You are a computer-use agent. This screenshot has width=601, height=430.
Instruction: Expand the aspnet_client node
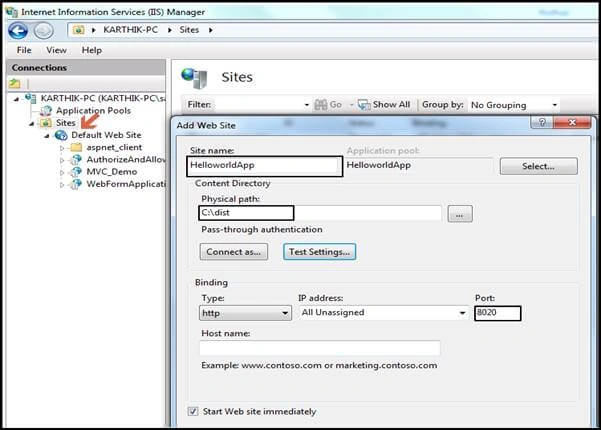62,148
